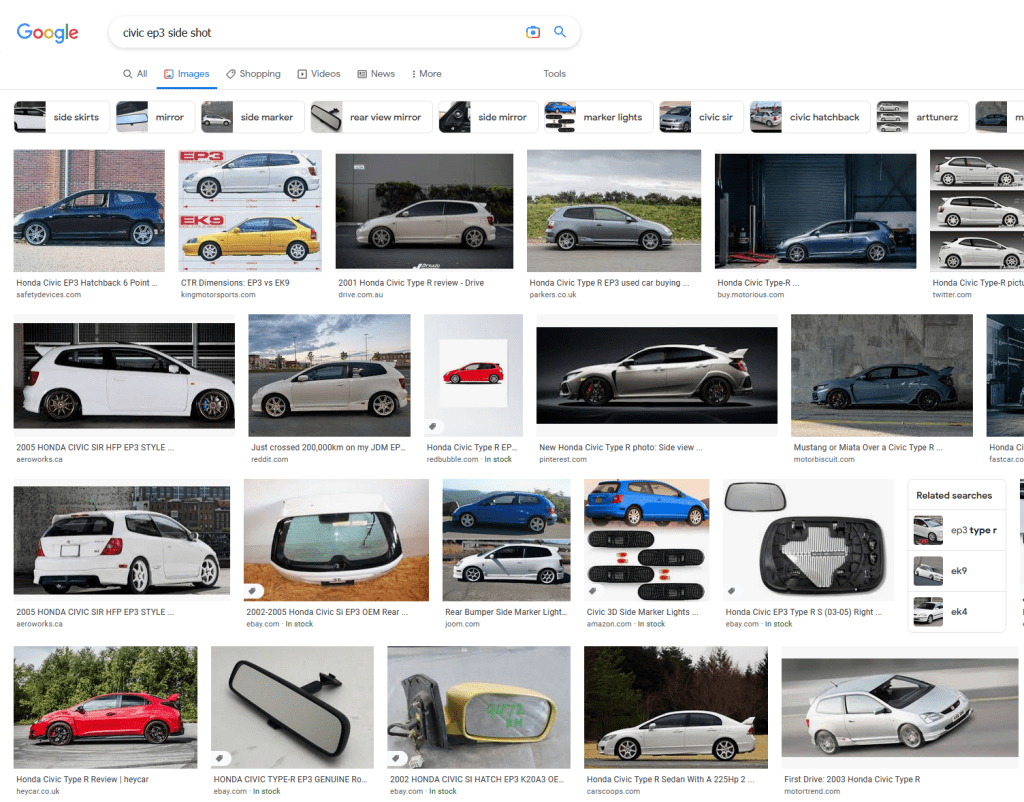Click the product tag icon on rear-view mirror image
This screenshot has width=1024, height=802.
222,758
